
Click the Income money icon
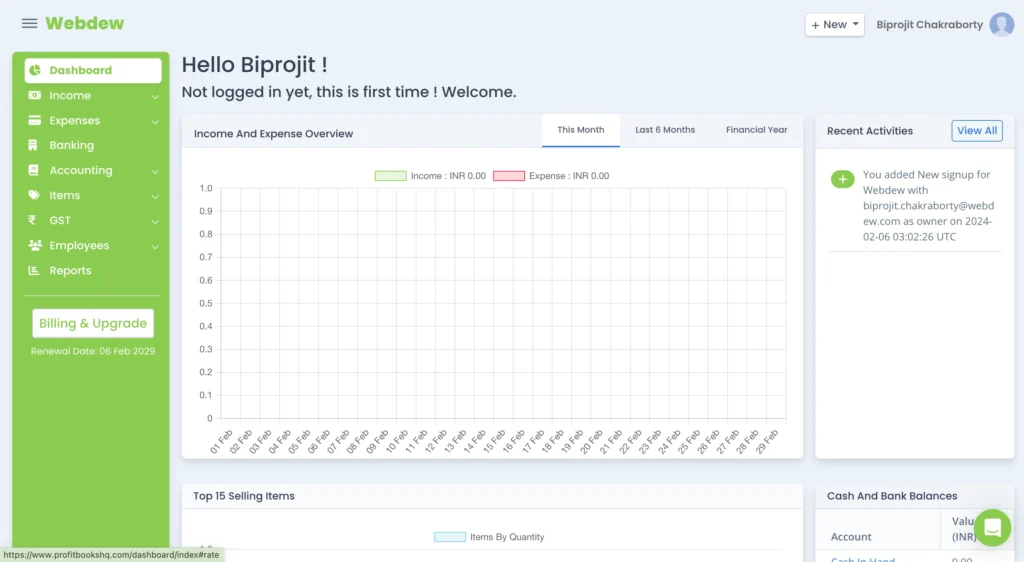click(35, 95)
